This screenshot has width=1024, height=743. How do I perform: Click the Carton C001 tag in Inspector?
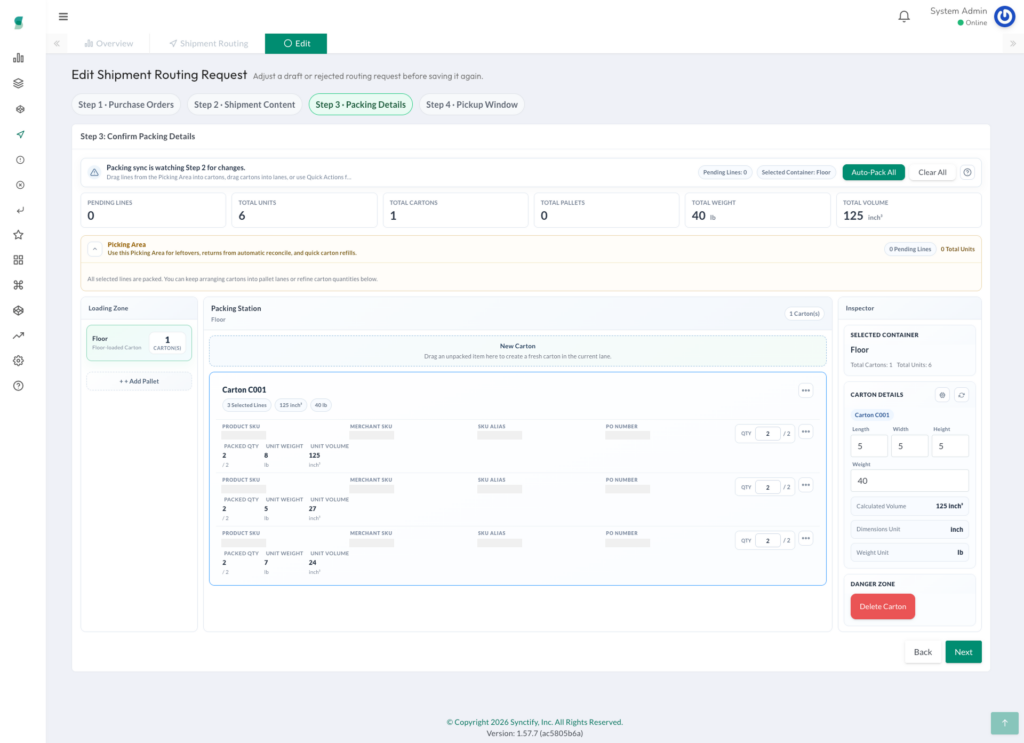point(872,415)
